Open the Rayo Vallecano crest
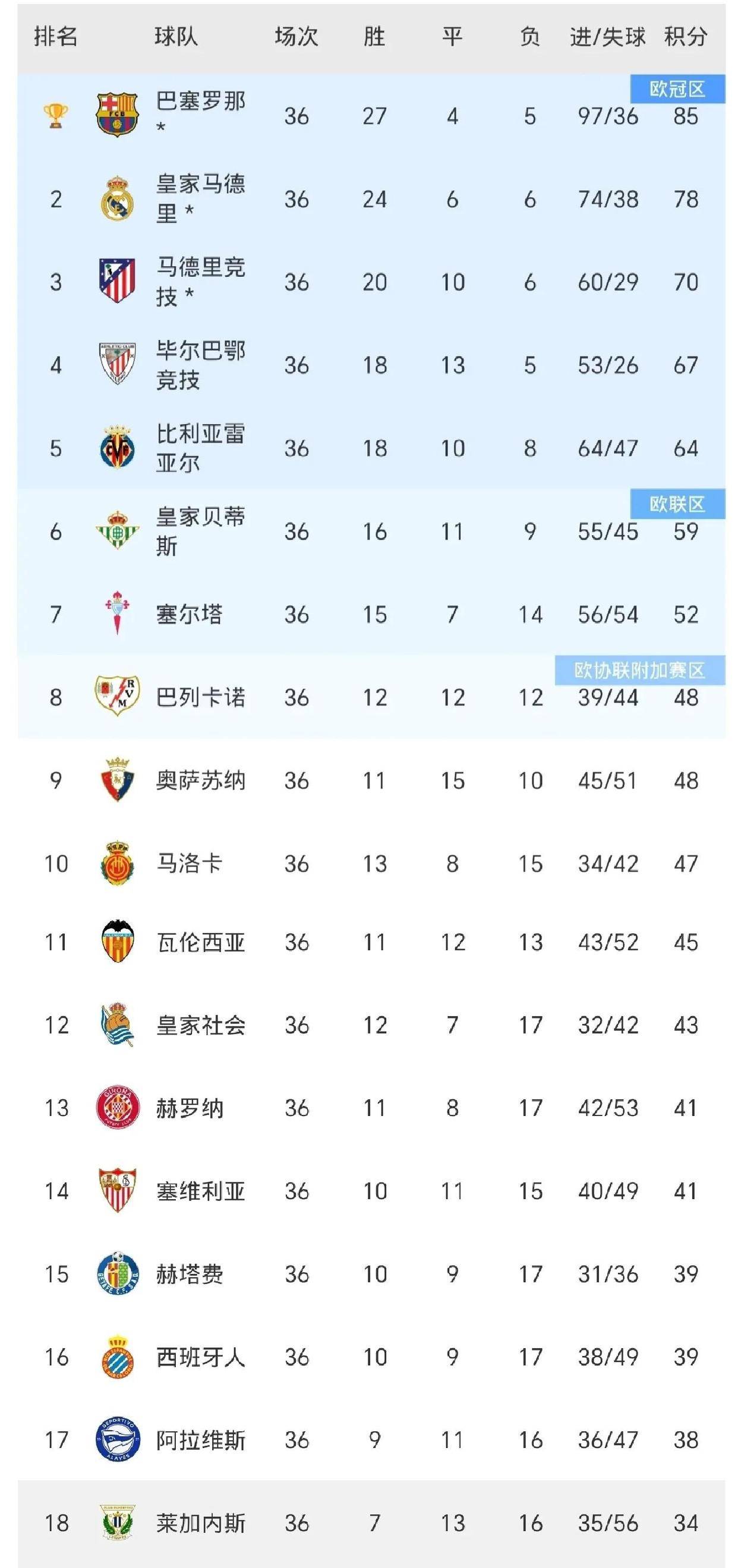Image resolution: width=738 pixels, height=1568 pixels. tap(117, 695)
